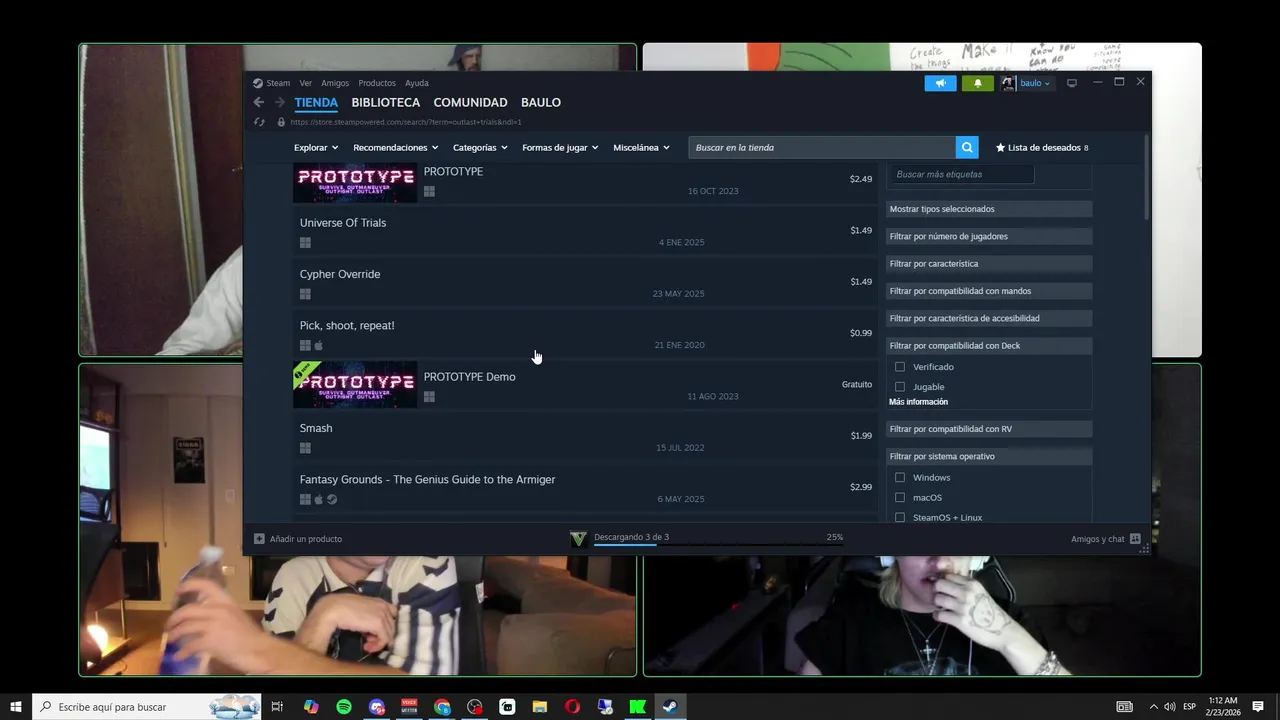Screen dimensions: 1280x720
Task: Open Opera browser from the taskbar
Action: [x=572, y=707]
